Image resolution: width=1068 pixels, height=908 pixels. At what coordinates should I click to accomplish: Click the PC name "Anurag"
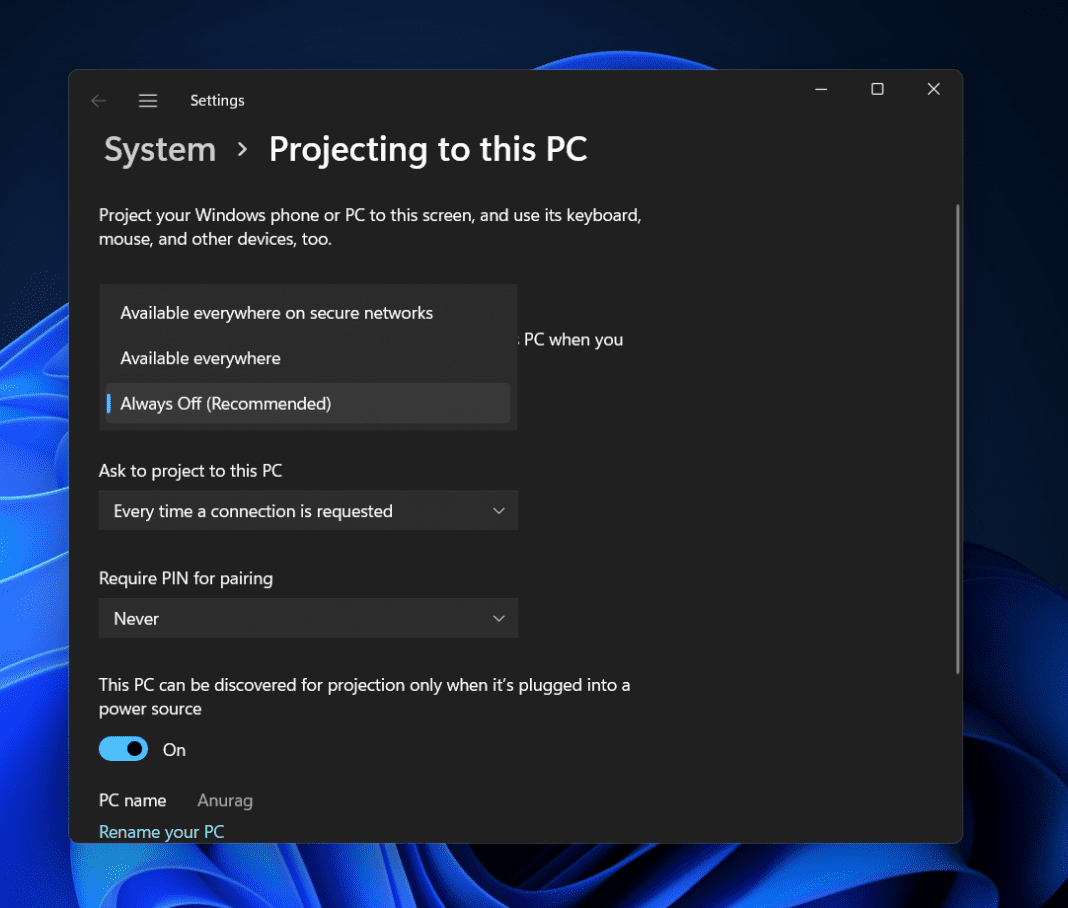(224, 800)
